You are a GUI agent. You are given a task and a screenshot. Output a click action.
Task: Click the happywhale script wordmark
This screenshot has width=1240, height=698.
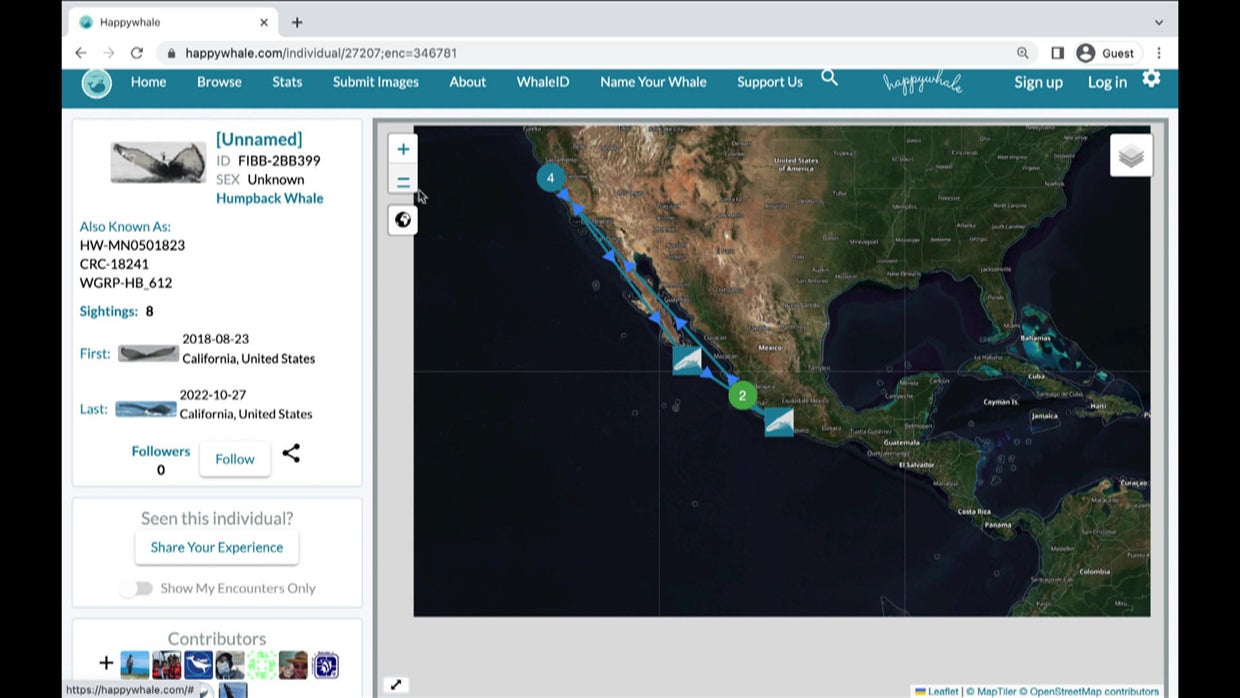coord(923,83)
